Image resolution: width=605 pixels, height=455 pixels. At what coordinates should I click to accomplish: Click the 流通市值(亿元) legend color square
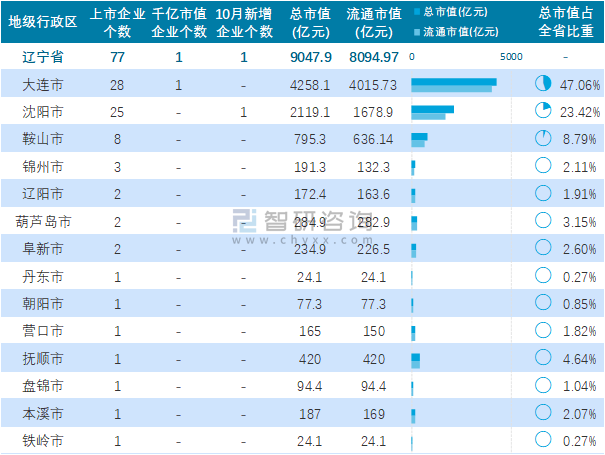417,31
